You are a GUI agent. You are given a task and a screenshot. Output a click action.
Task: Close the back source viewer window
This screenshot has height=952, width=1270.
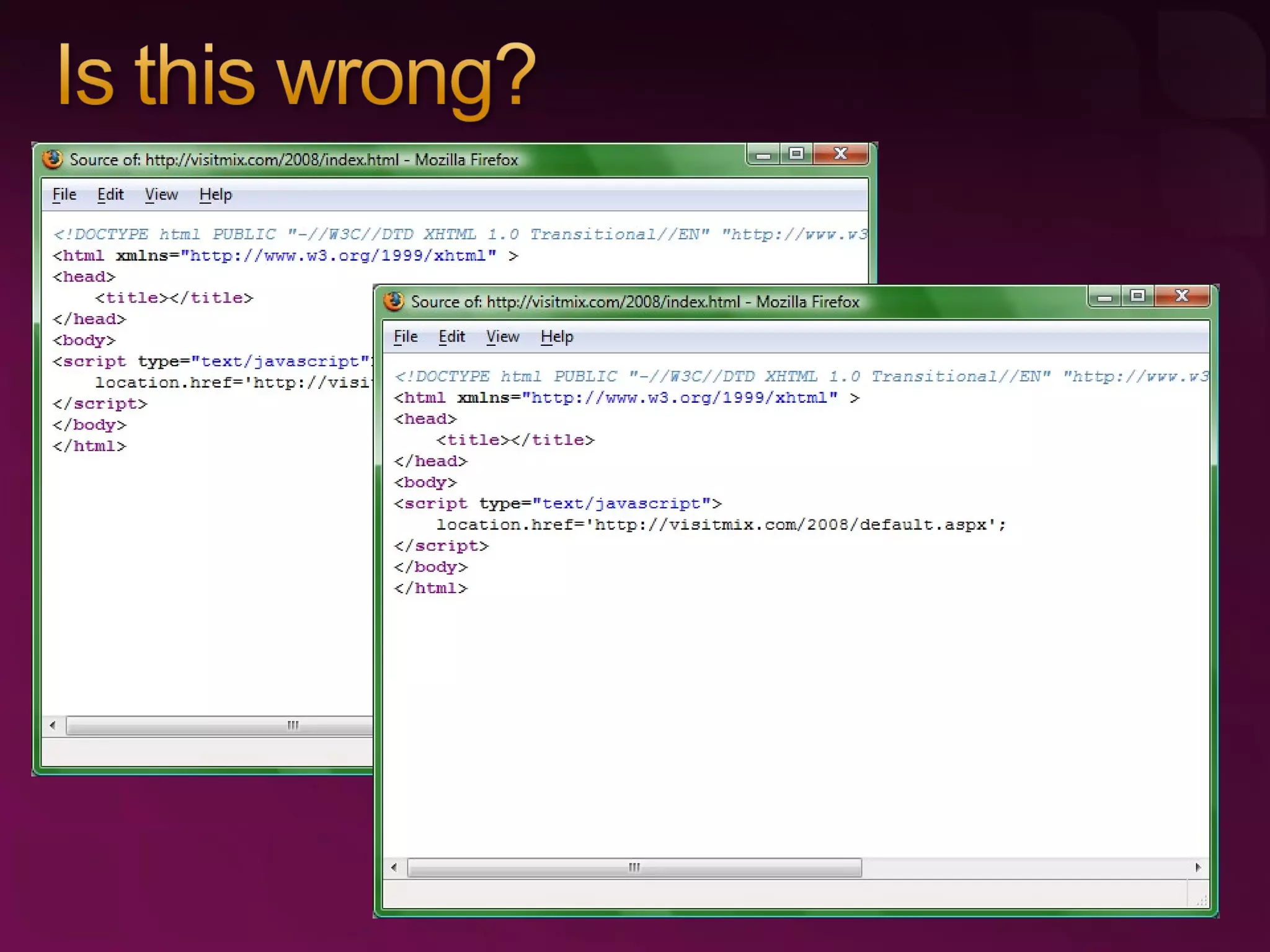(841, 154)
